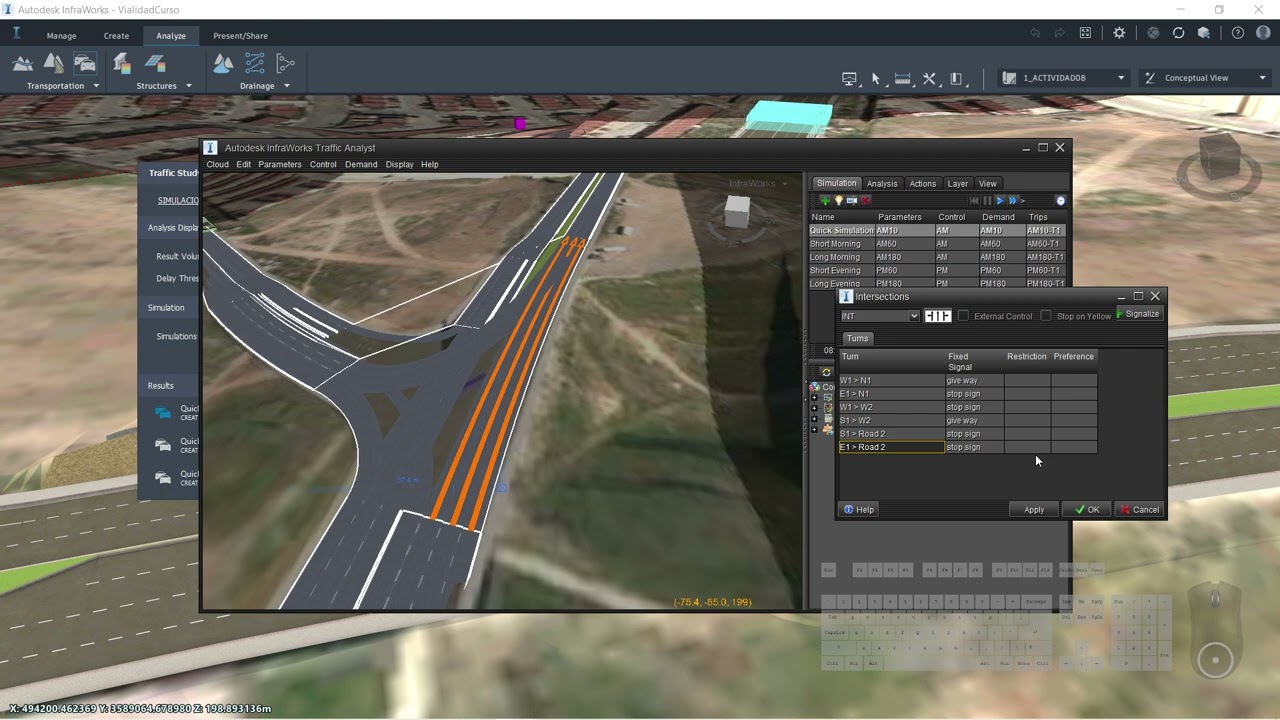Click the full screen expand icon

click(1085, 33)
